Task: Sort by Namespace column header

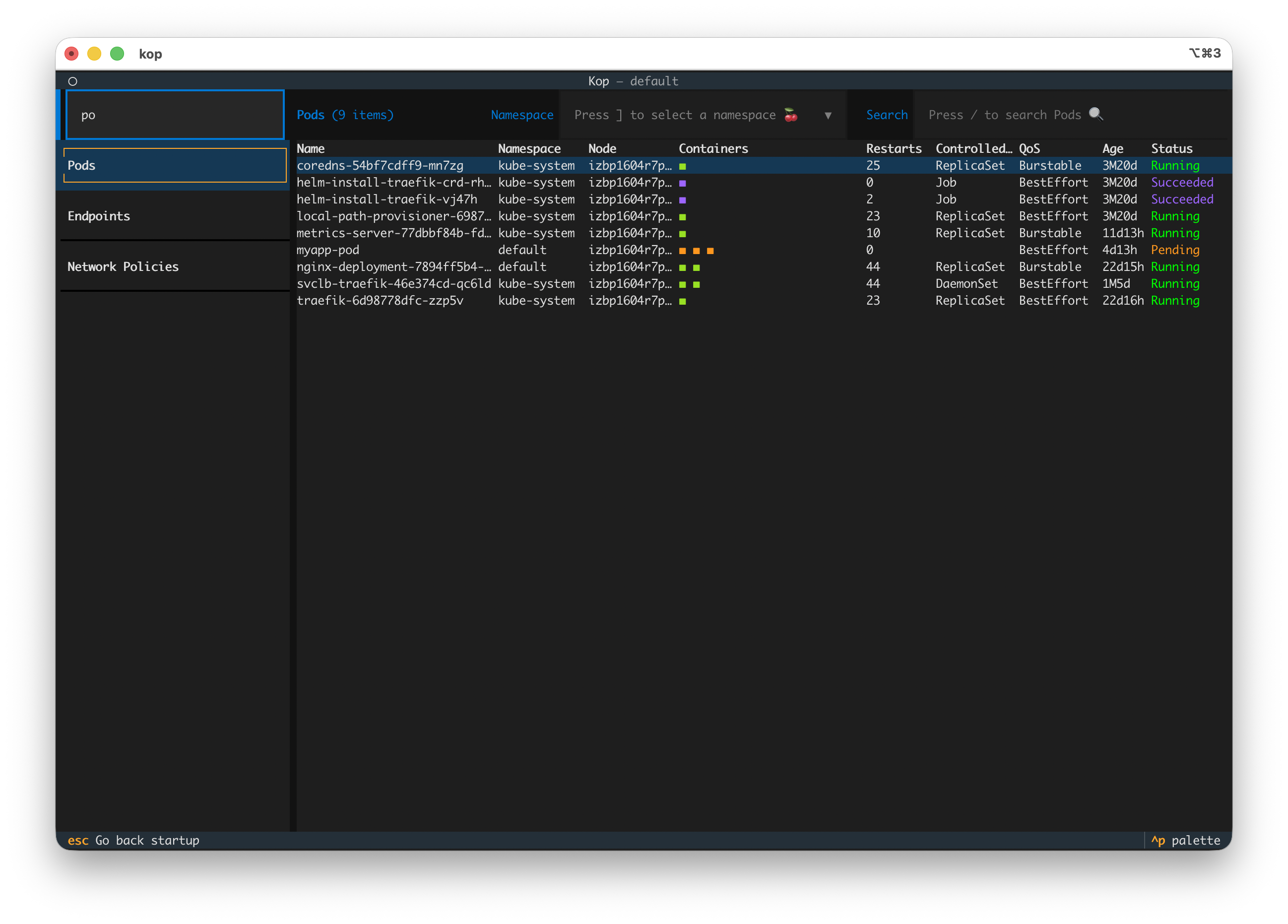Action: 529,149
